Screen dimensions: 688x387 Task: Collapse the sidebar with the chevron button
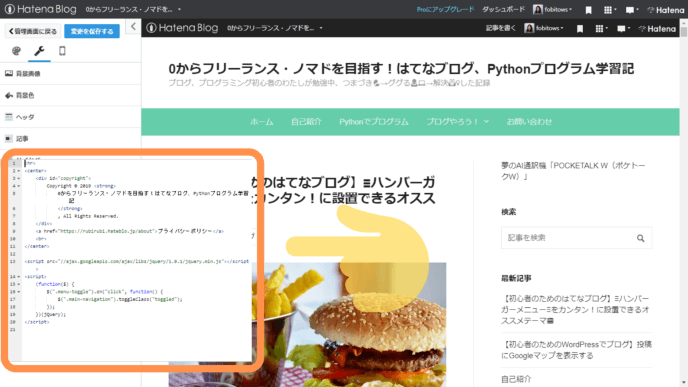coord(133,27)
